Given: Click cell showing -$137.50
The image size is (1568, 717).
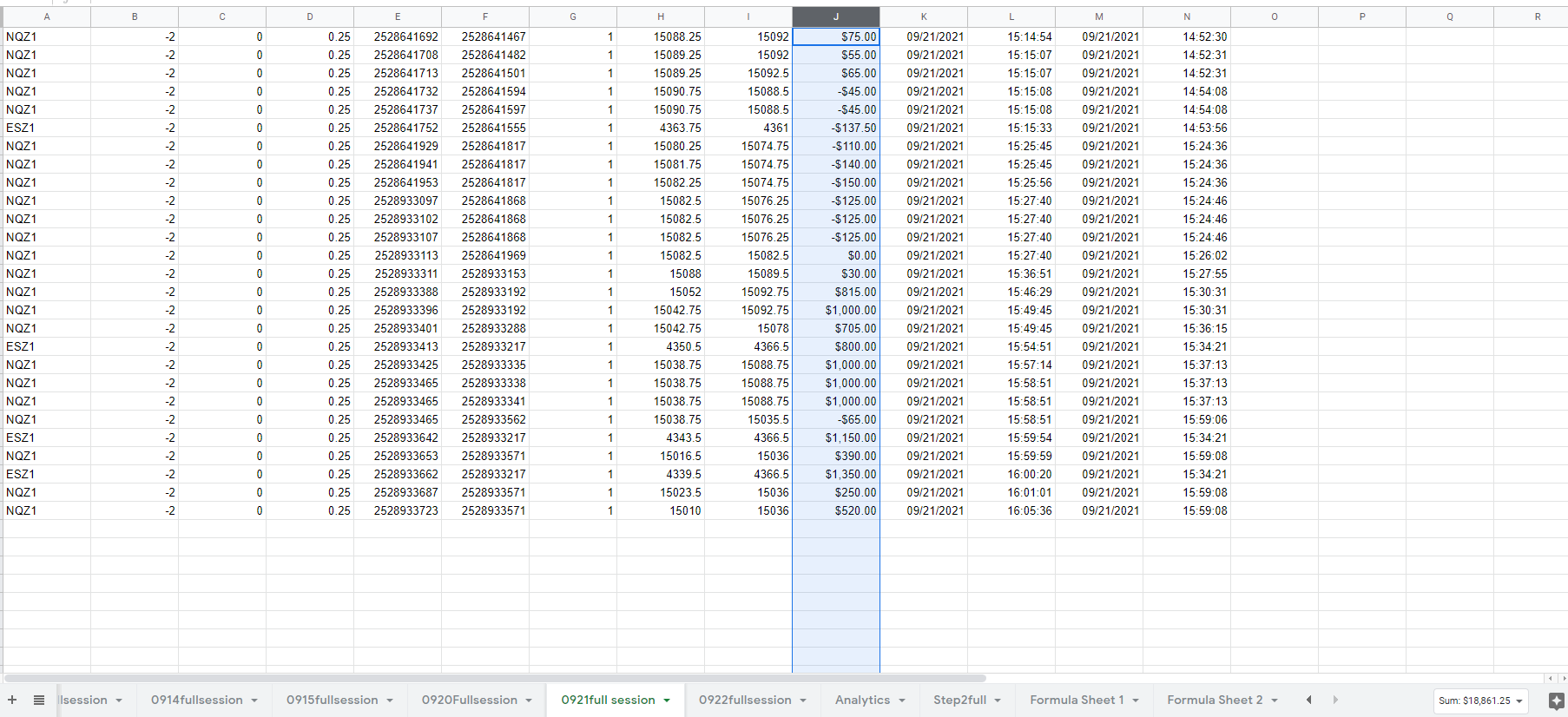Looking at the screenshot, I should pos(836,128).
